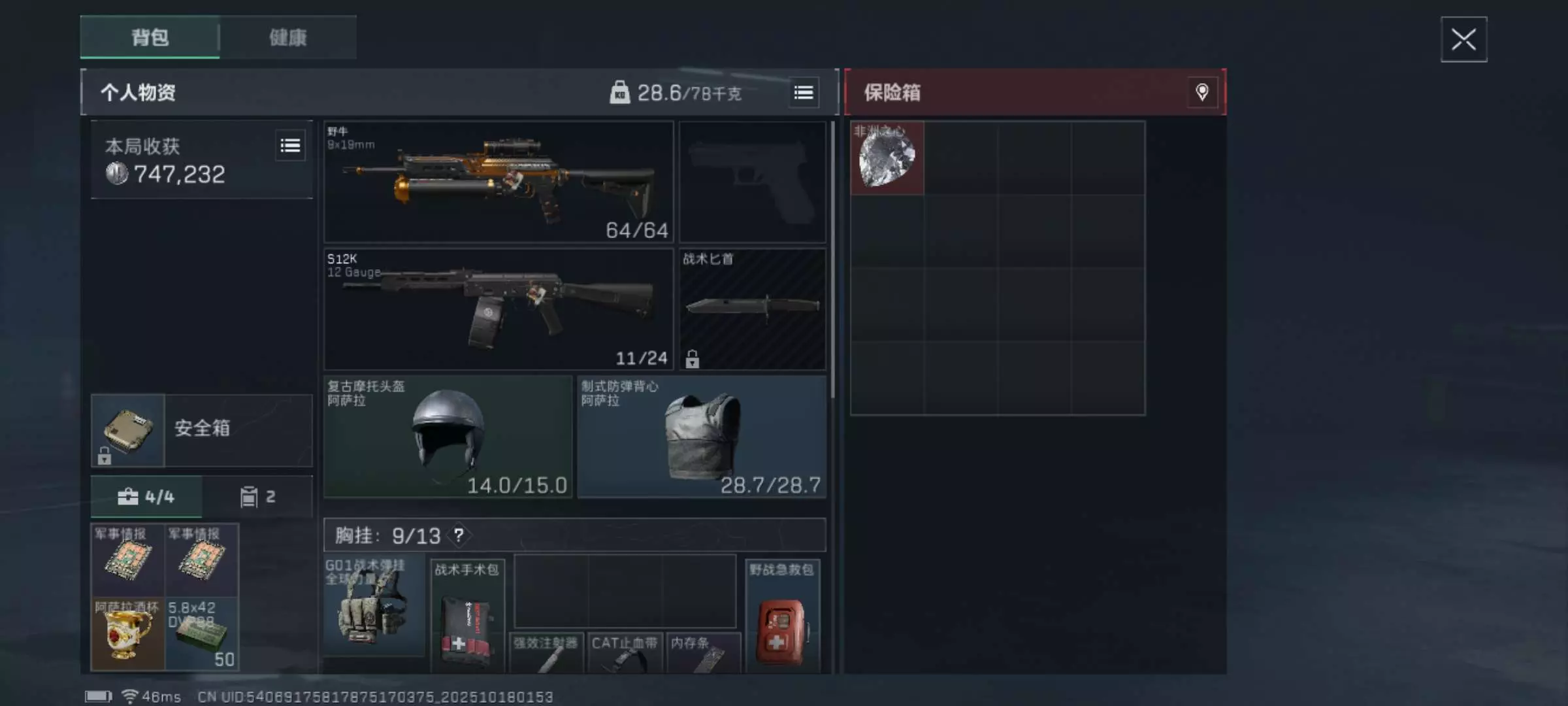Viewport: 1568px width, 706px height.
Task: Switch to the 健康 tab
Action: tap(287, 37)
